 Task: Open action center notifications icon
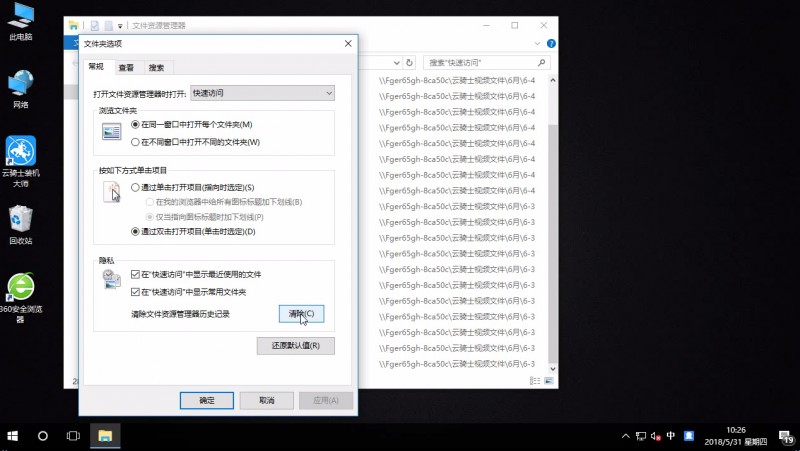tap(787, 437)
